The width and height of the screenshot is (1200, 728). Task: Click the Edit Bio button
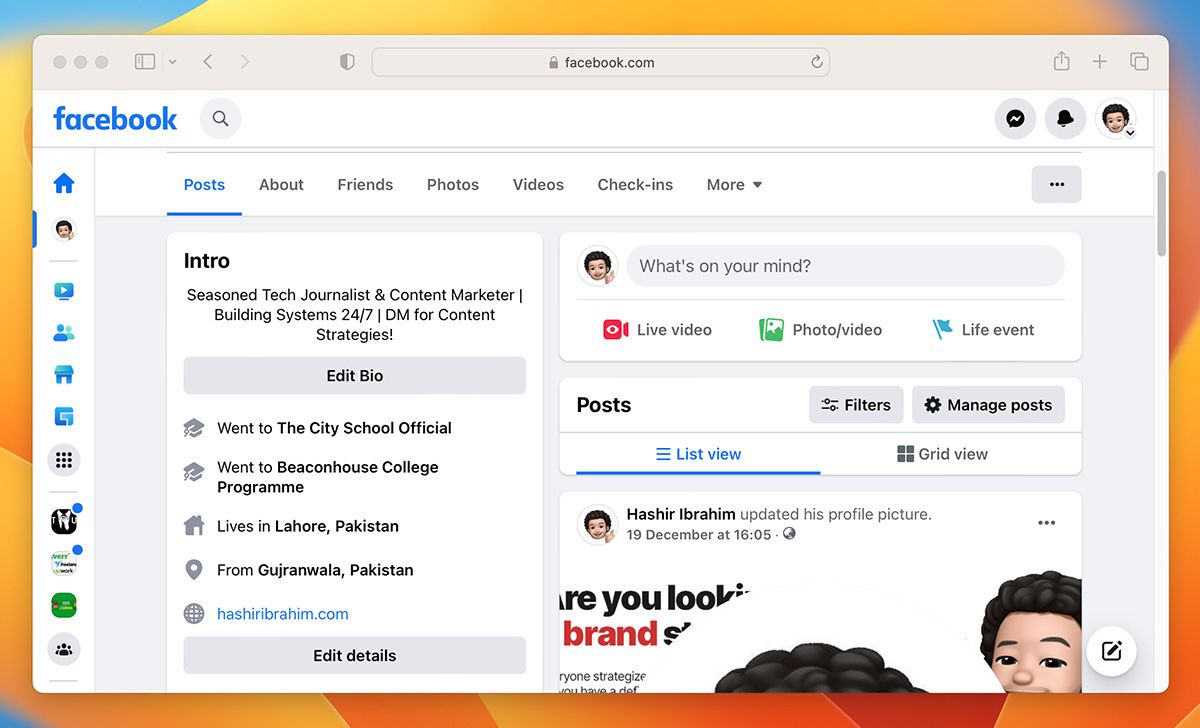[x=355, y=376]
